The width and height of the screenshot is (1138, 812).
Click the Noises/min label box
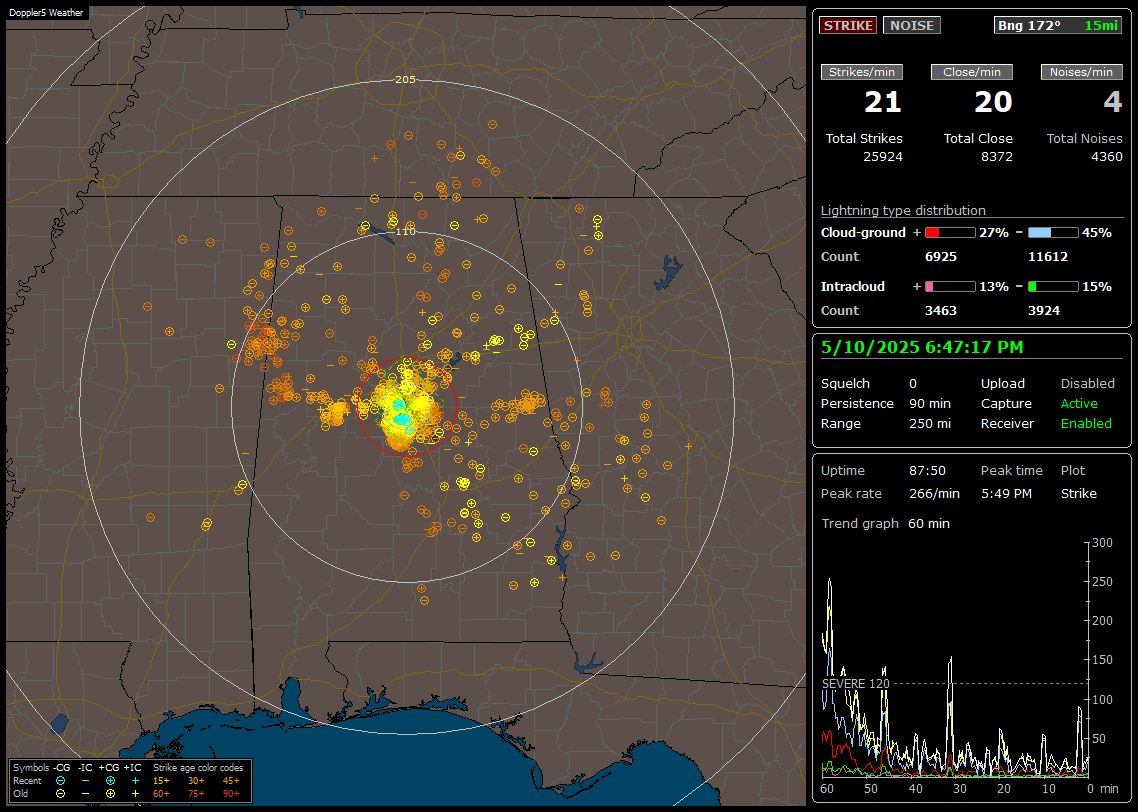point(1081,72)
